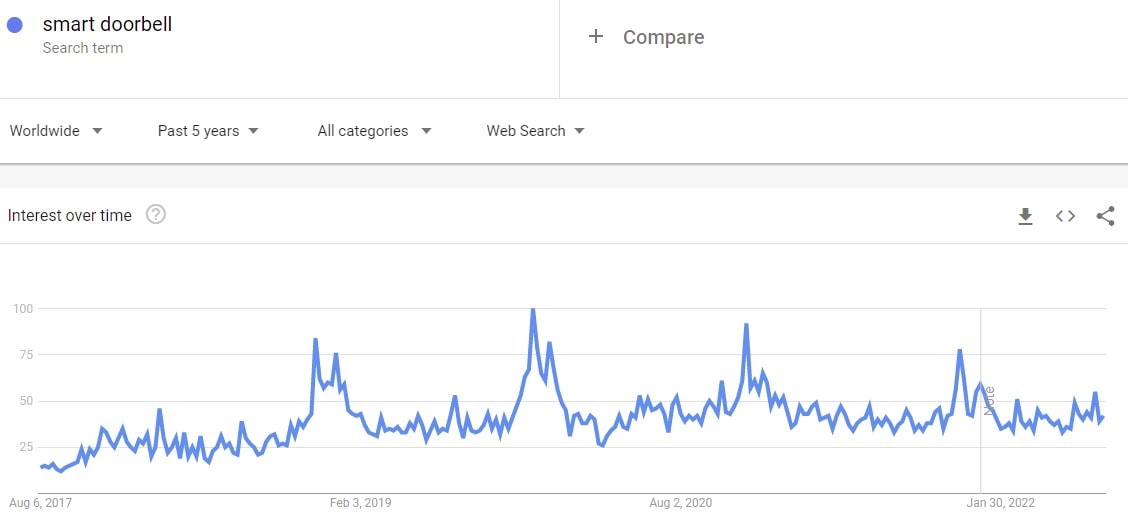The image size is (1128, 530).
Task: Click the Aug 2, 2020 axis label
Action: pos(681,503)
